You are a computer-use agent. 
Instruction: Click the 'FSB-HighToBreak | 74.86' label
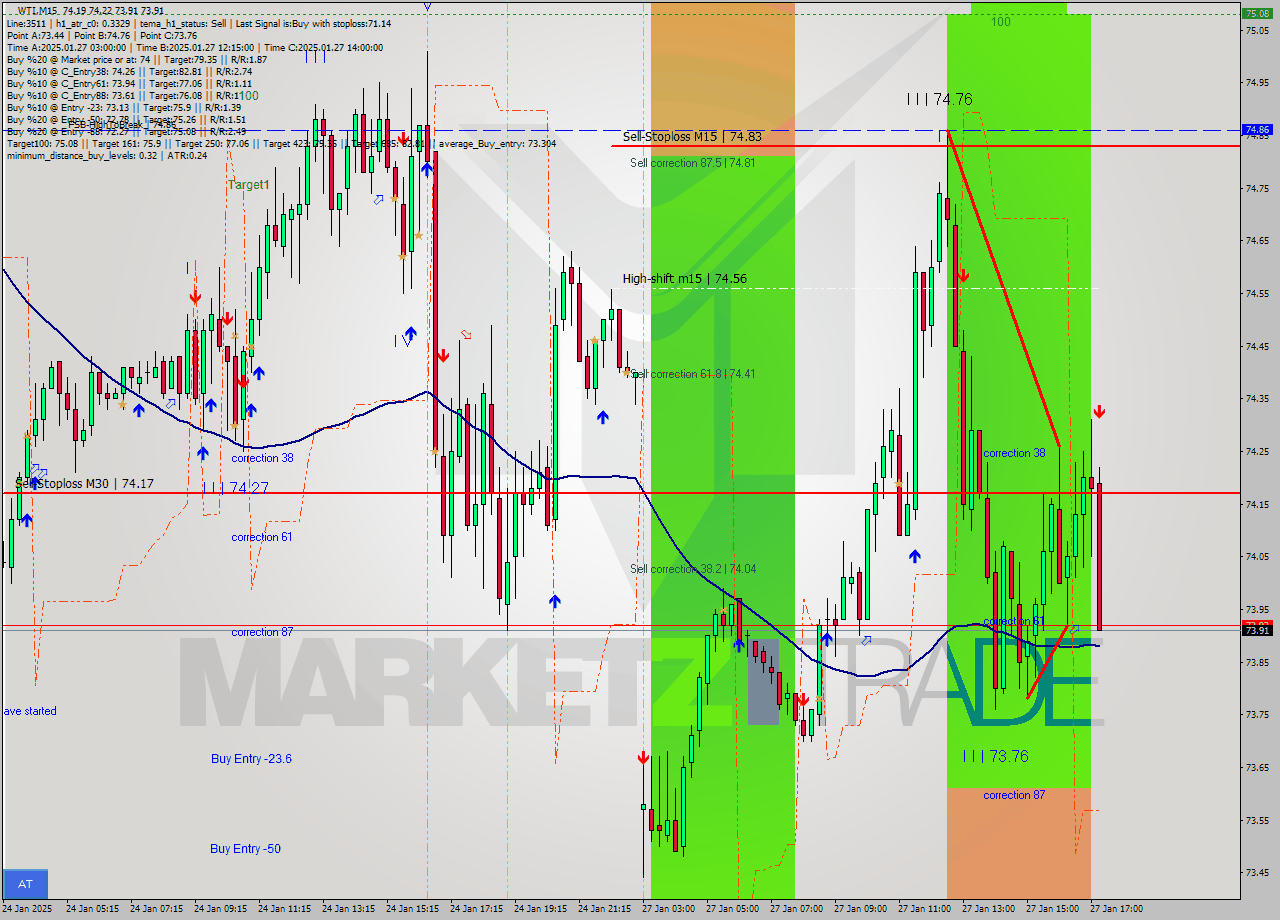[x=121, y=125]
